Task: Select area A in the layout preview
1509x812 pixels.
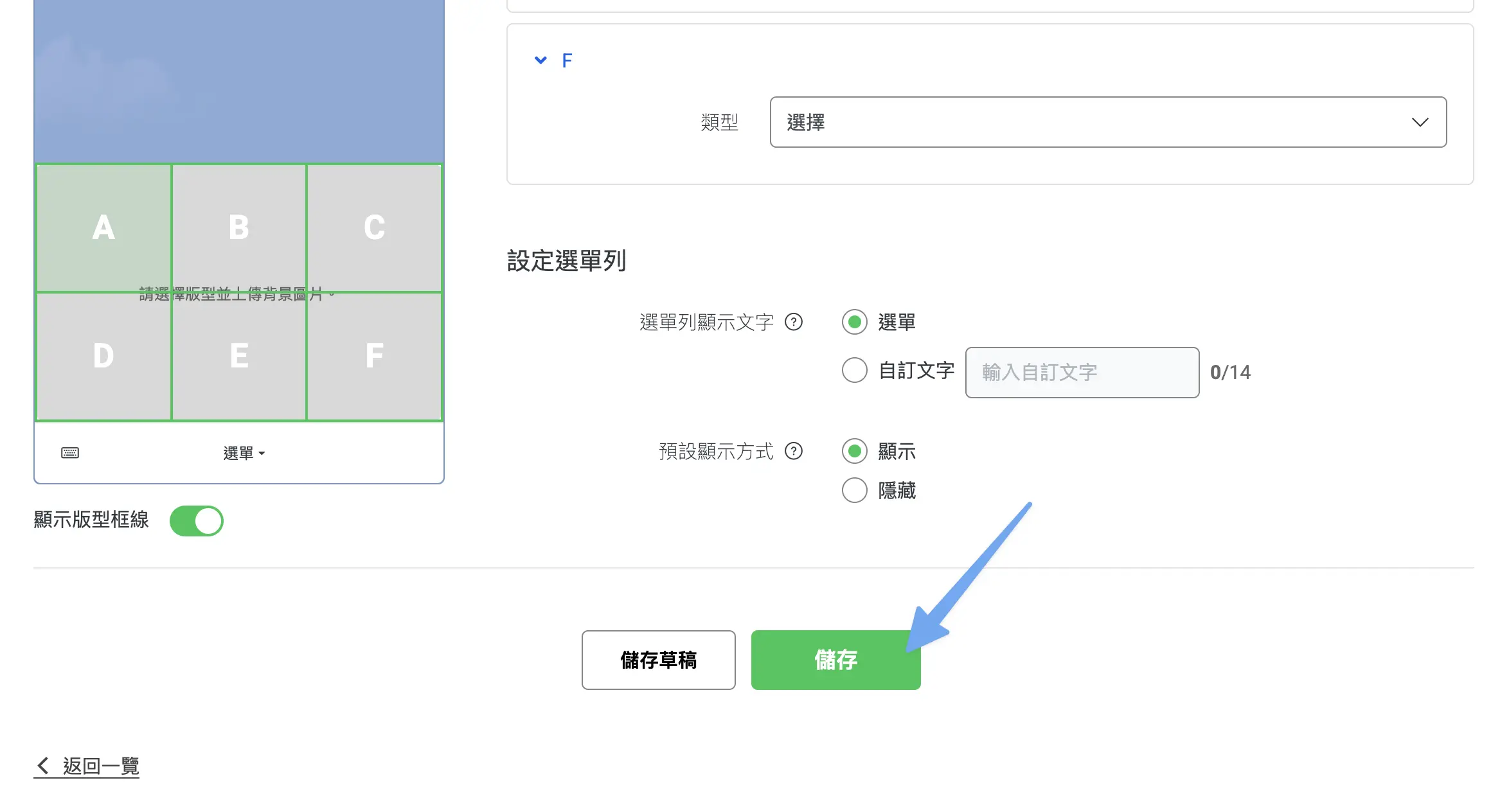Action: coord(103,228)
